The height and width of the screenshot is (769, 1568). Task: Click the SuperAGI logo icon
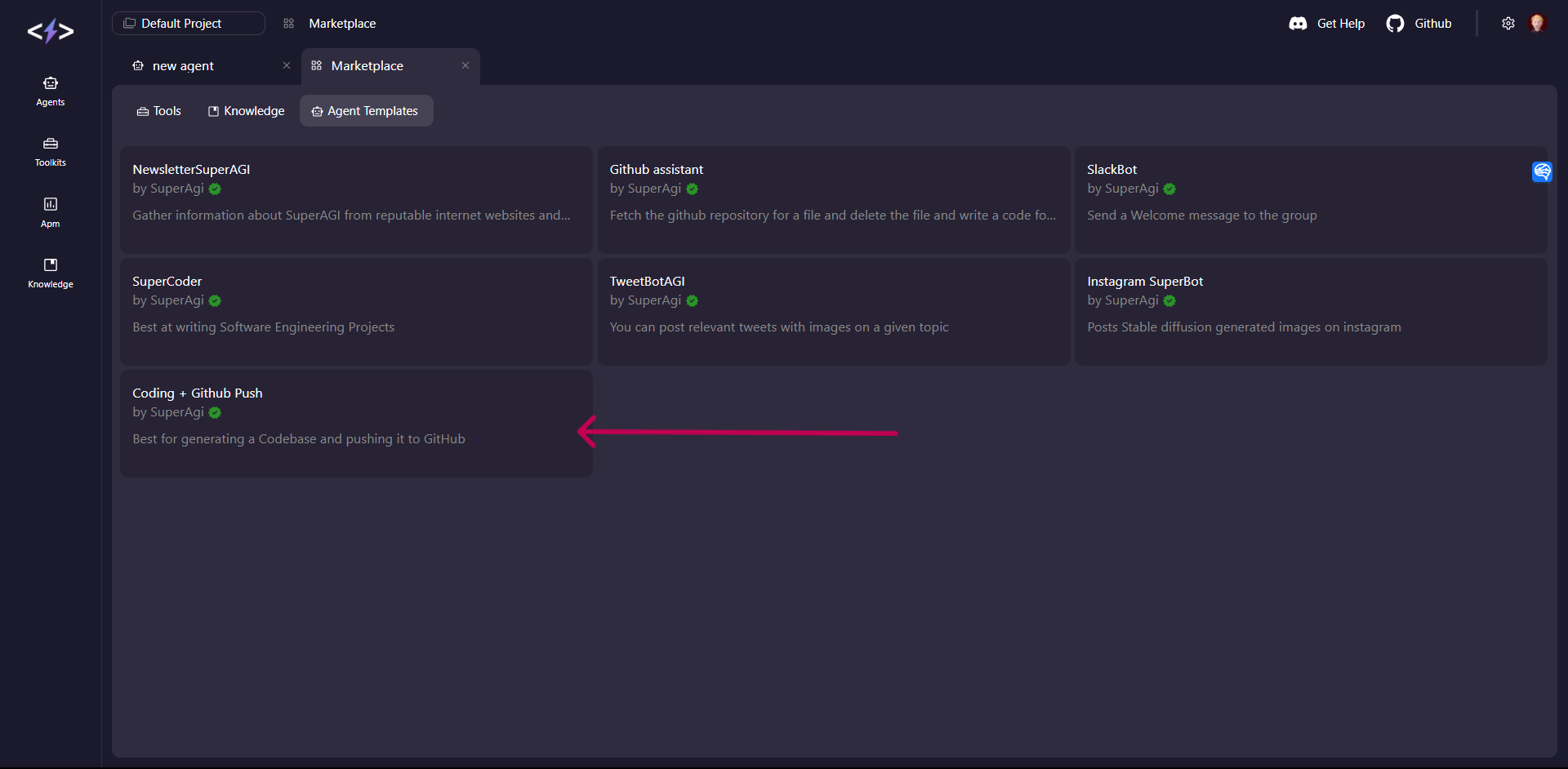(x=51, y=31)
